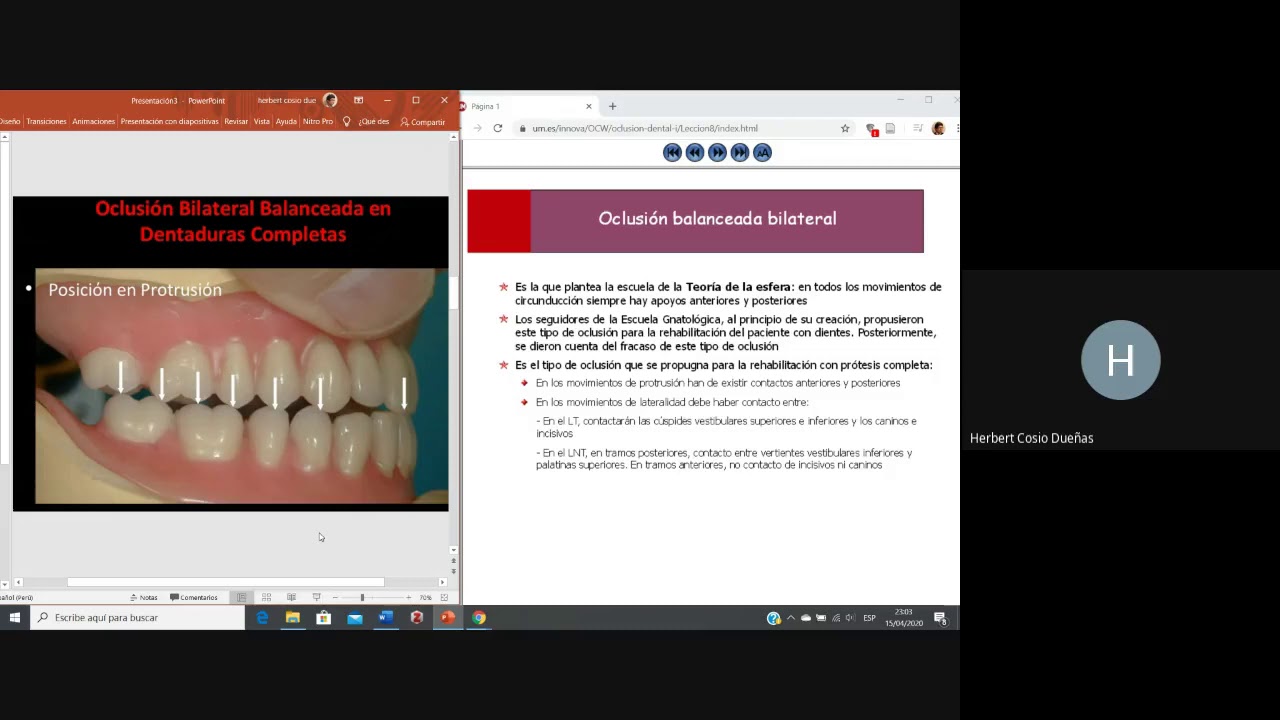
Task: Click the Chrome profile avatar
Action: [938, 128]
